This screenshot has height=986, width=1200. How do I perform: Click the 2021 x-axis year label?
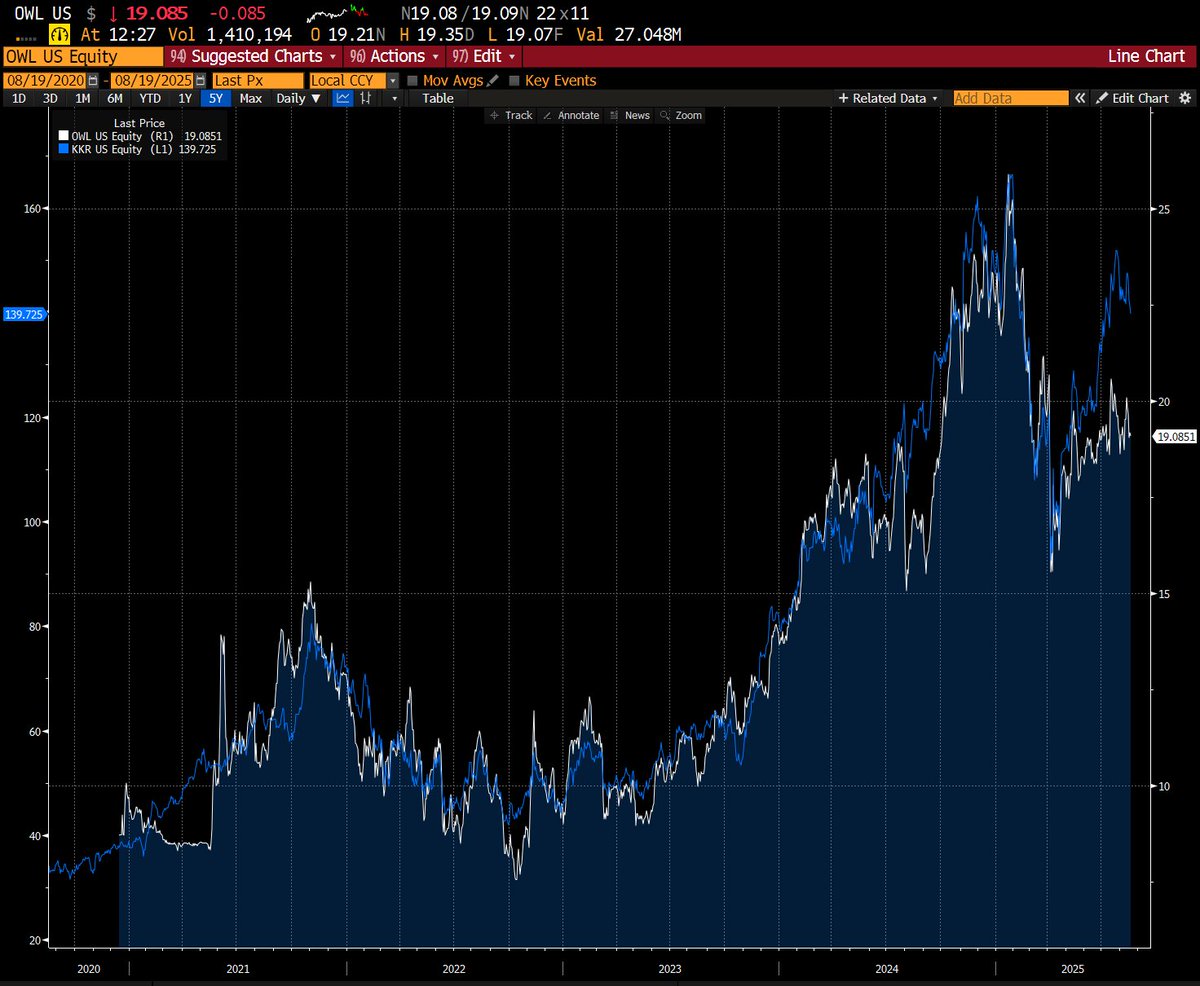pos(238,969)
